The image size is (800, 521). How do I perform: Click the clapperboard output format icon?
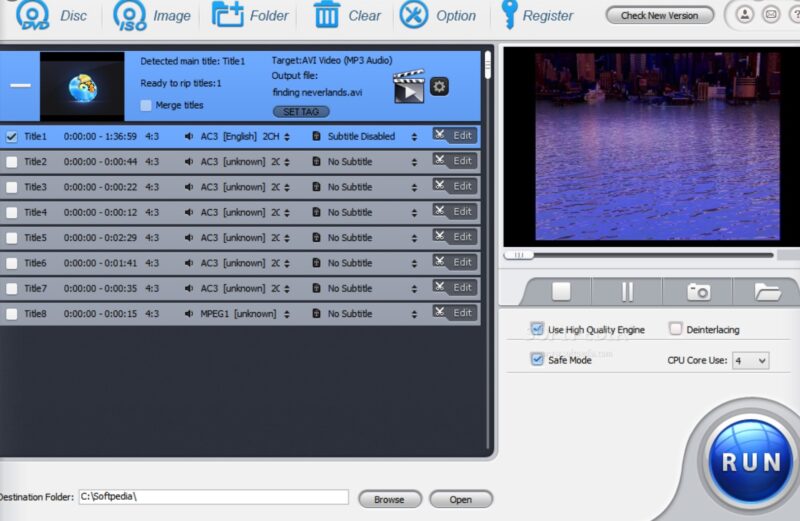pos(409,86)
